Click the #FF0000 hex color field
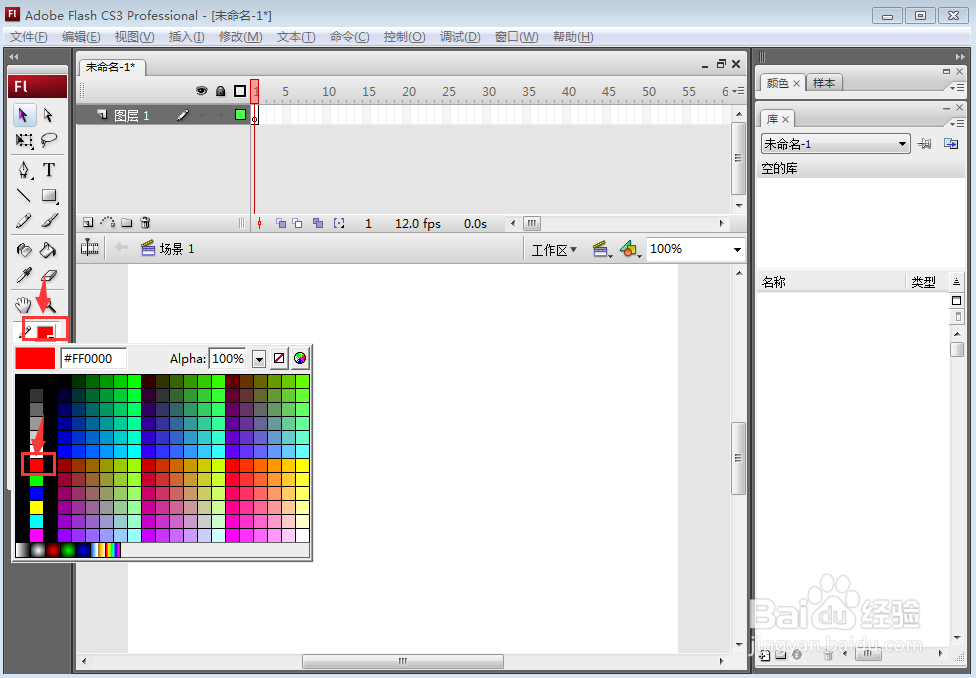 click(x=94, y=359)
